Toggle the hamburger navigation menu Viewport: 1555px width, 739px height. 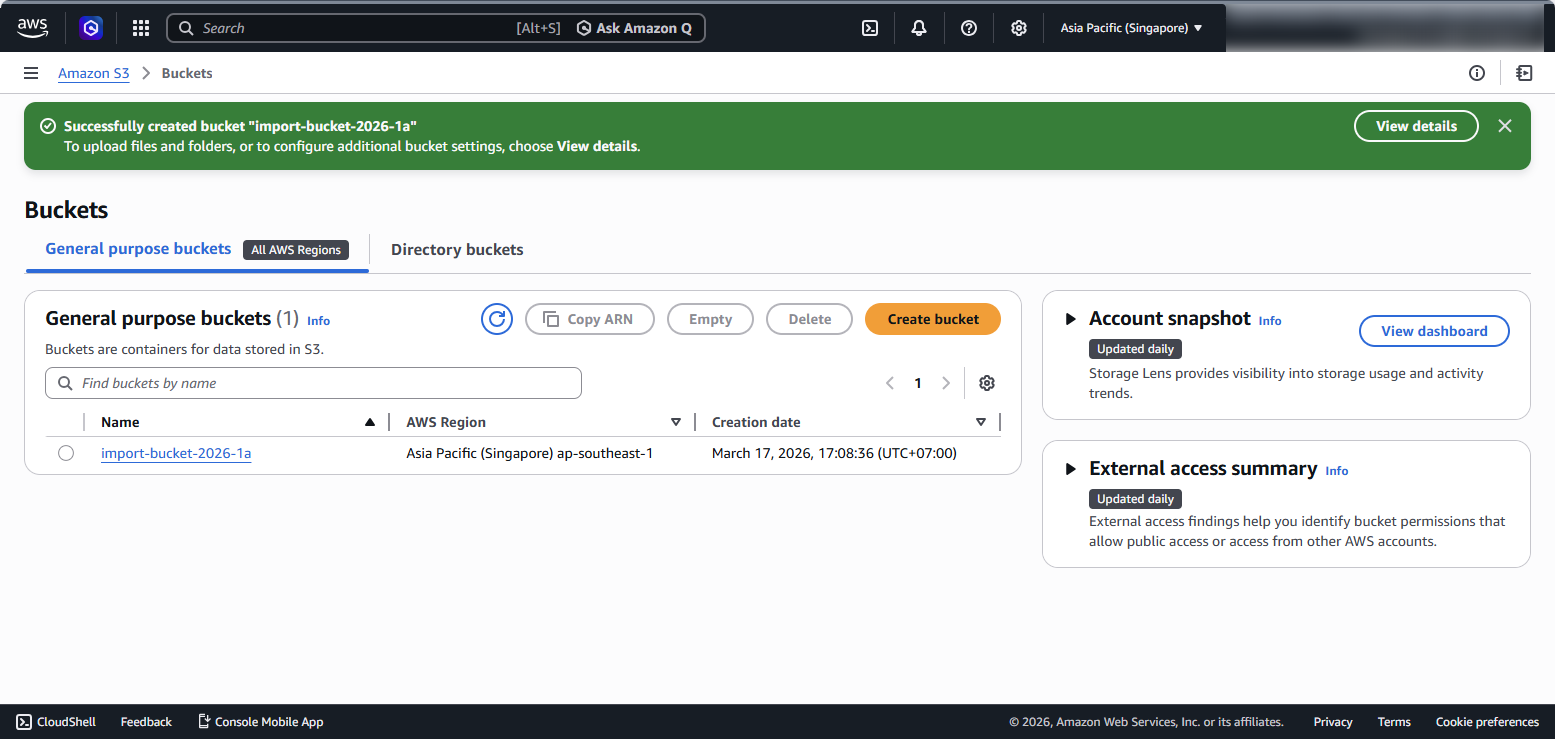[x=31, y=73]
